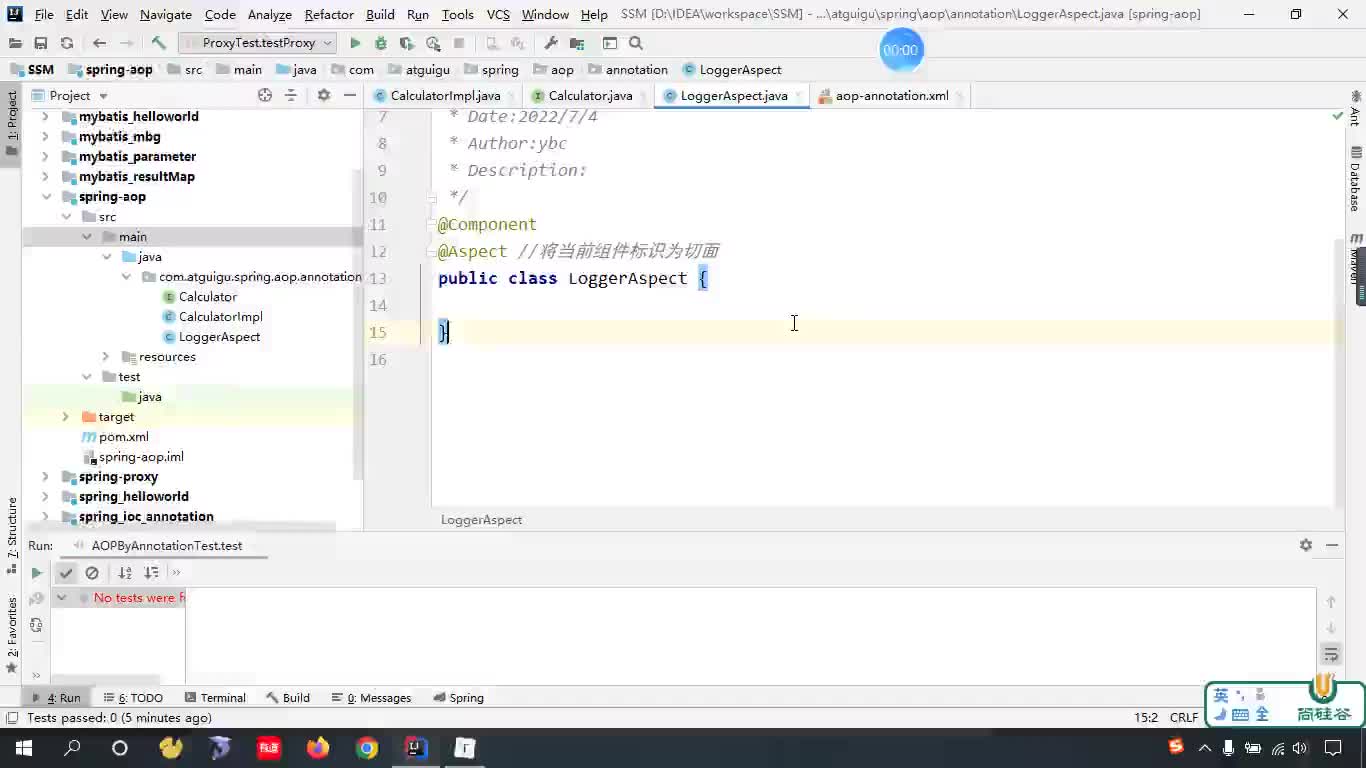Viewport: 1366px width, 768px height.
Task: Navigate back with left arrow icon
Action: pos(99,43)
